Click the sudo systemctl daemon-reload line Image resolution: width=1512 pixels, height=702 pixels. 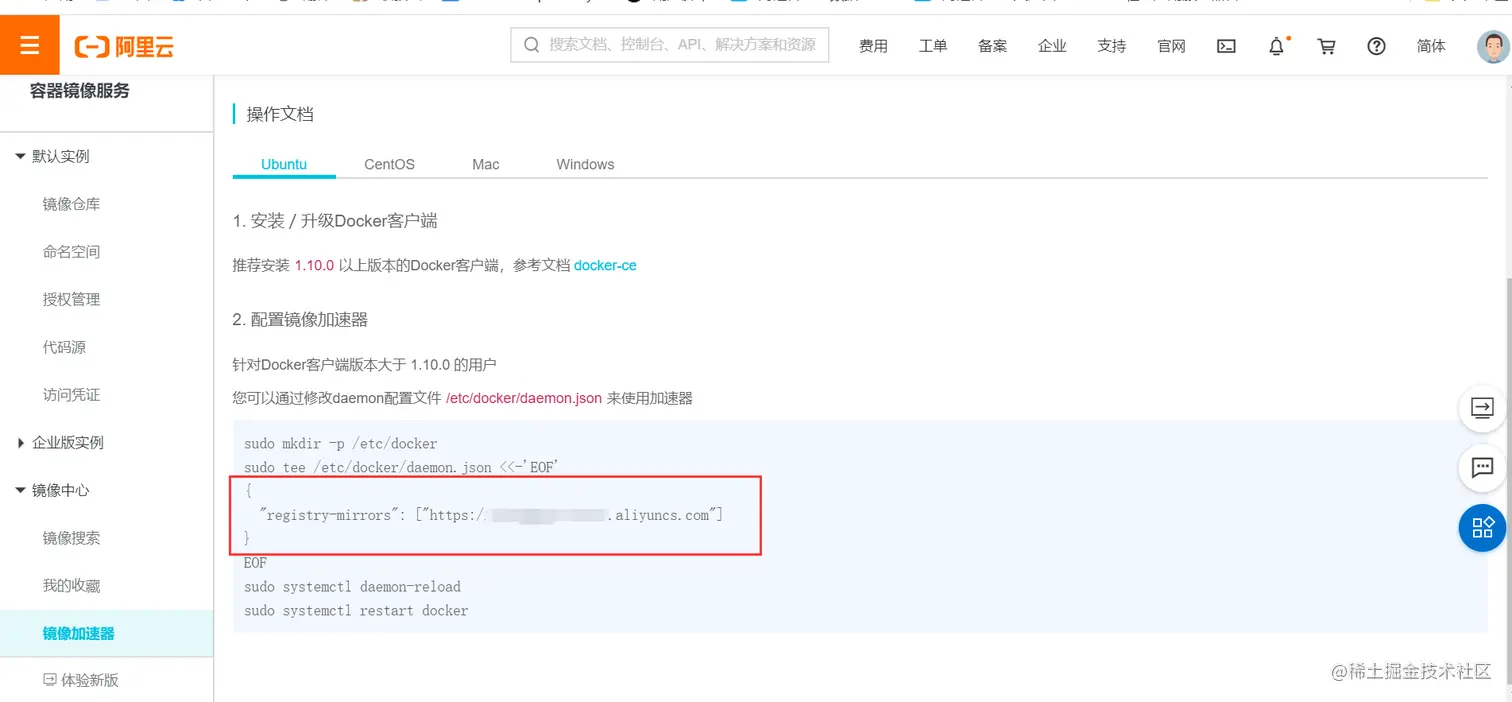(x=352, y=587)
